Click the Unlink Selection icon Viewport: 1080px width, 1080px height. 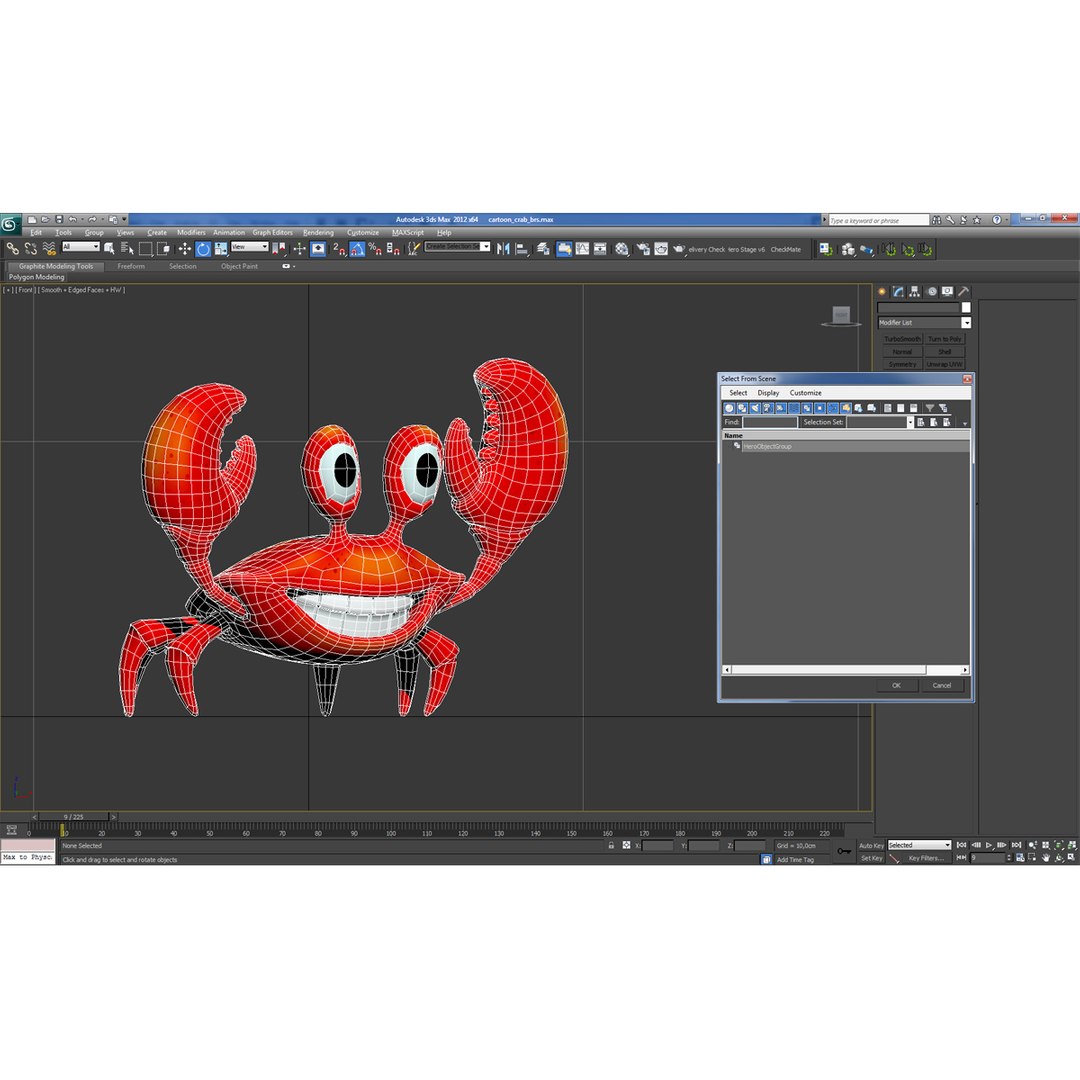(31, 249)
